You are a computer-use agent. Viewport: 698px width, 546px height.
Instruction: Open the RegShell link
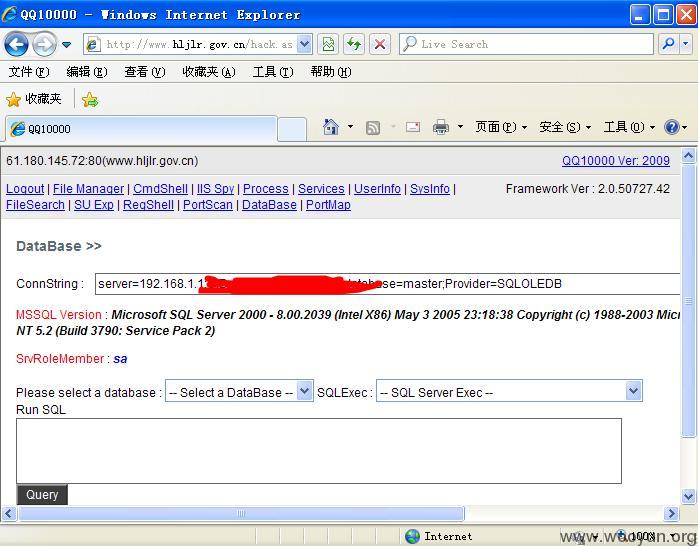point(148,205)
